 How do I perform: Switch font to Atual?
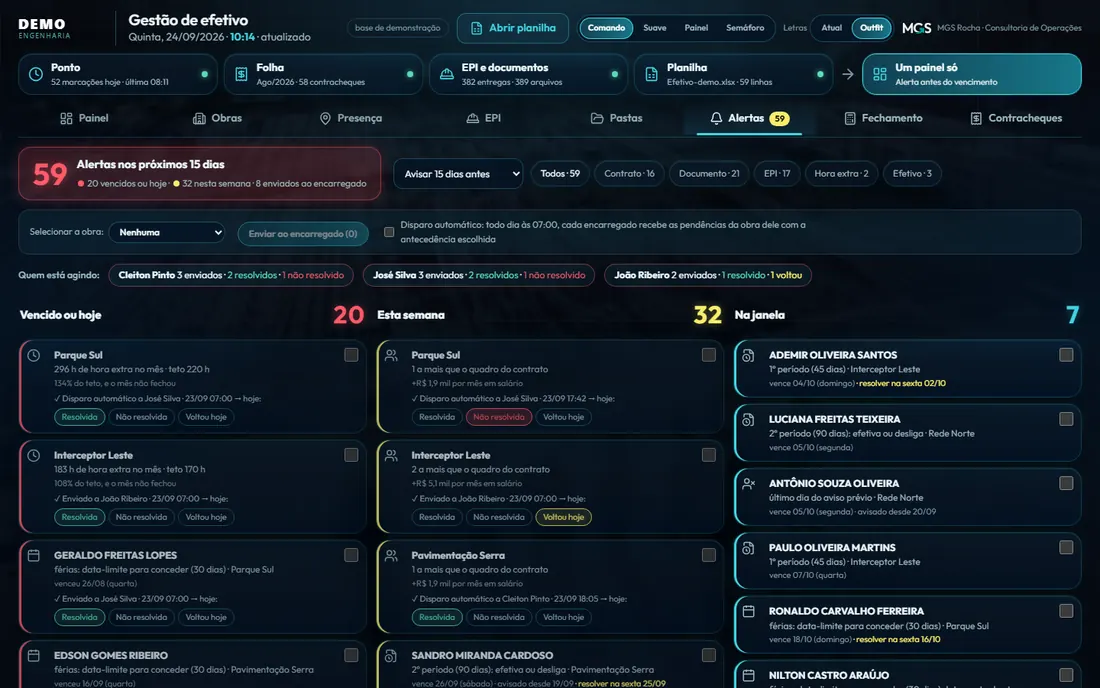(x=831, y=28)
